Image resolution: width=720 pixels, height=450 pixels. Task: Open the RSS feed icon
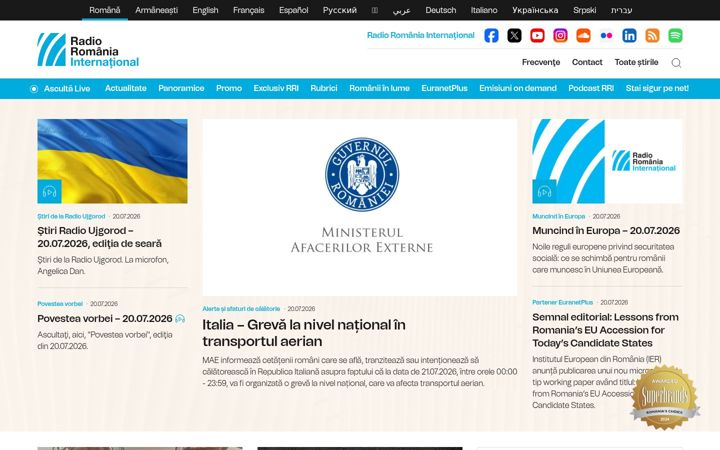652,35
